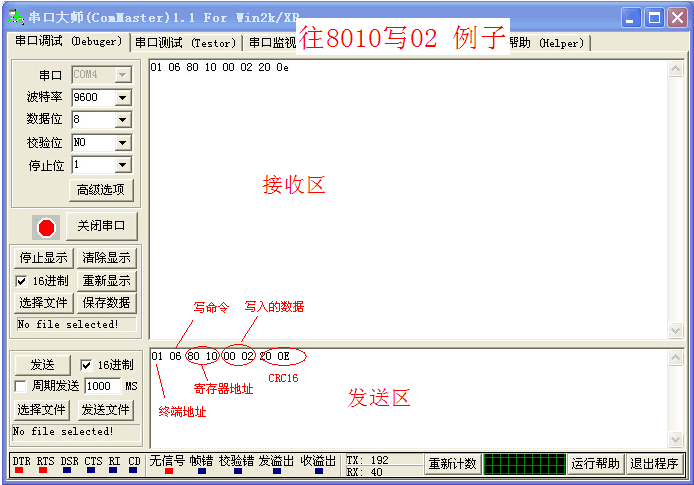Click the DTR signal indicator
This screenshot has width=694, height=485.
20,464
